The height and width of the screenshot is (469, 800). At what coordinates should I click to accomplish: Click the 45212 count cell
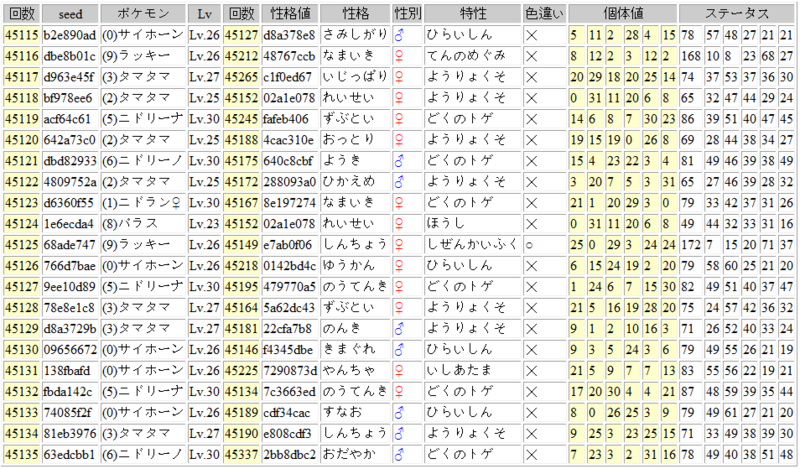click(x=241, y=56)
